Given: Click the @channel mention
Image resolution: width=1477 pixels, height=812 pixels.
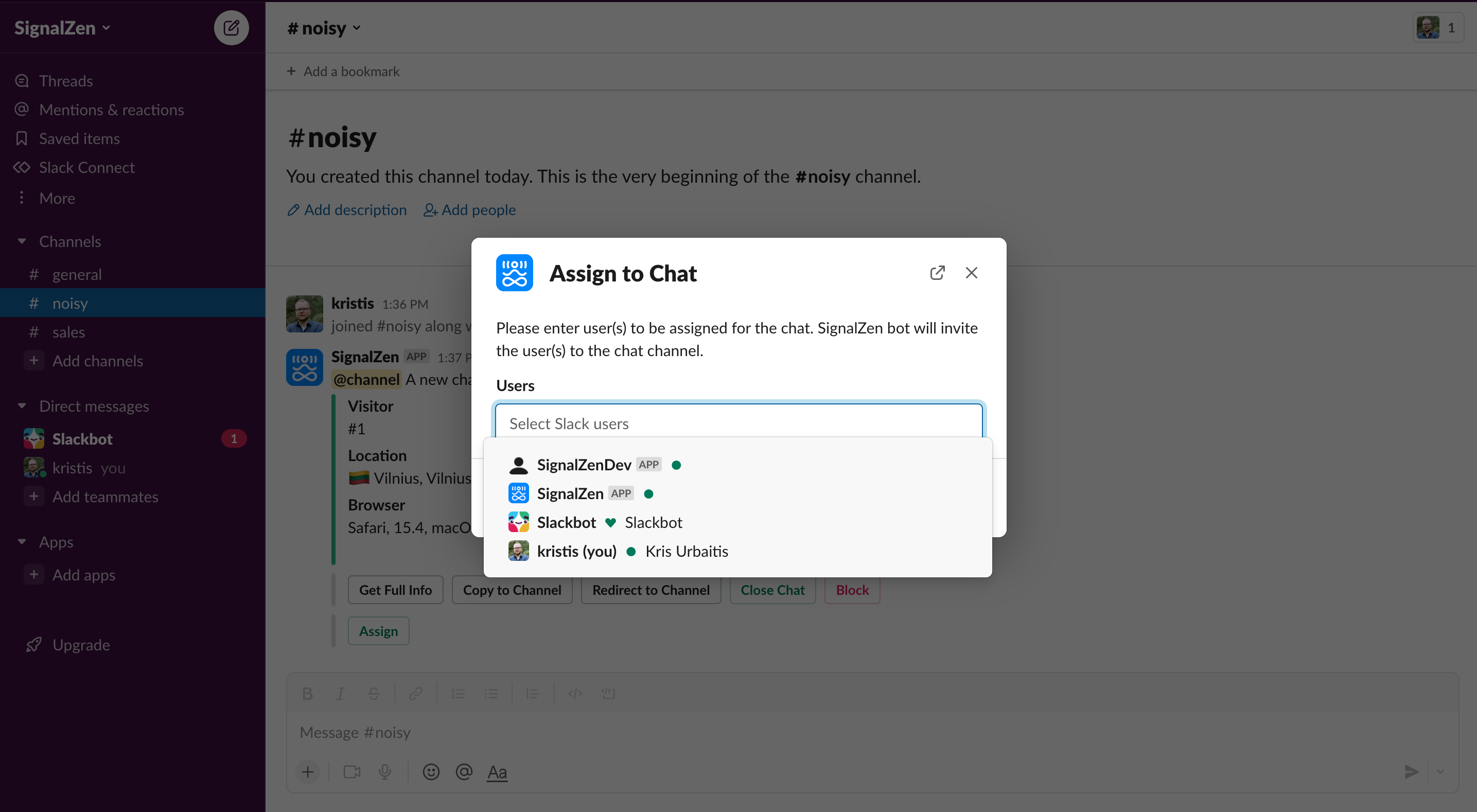Looking at the screenshot, I should pos(366,379).
